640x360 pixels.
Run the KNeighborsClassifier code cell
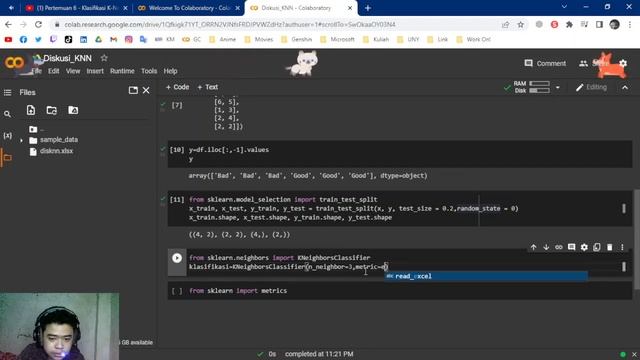coord(177,258)
